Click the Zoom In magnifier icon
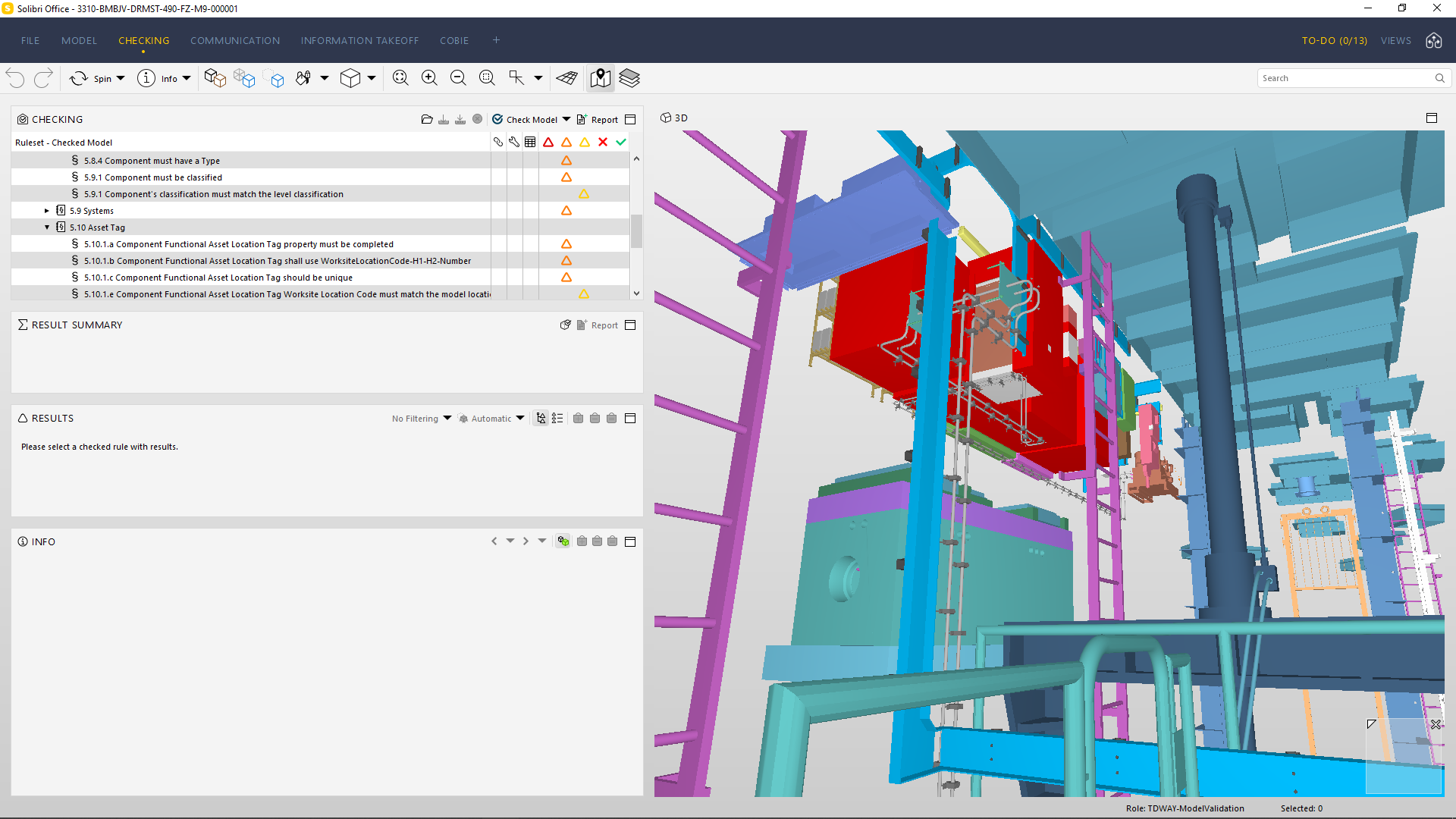This screenshot has width=1456, height=819. tap(429, 78)
